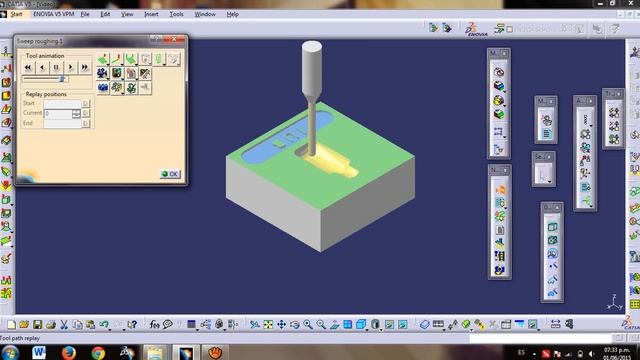The width and height of the screenshot is (640, 360).
Task: Open the replay mode dropdown icon
Action: pyautogui.click(x=103, y=60)
